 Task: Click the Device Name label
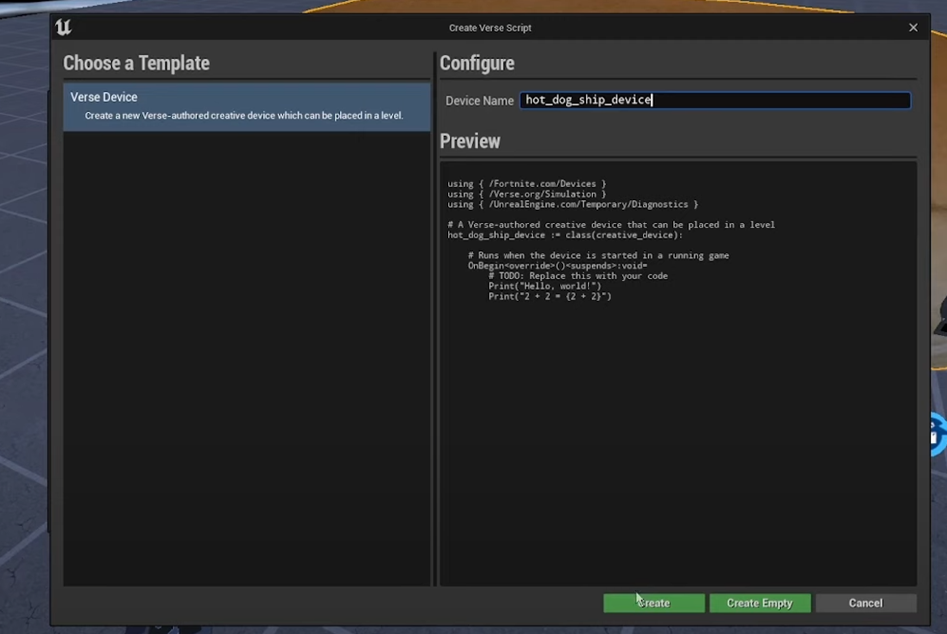[480, 101]
